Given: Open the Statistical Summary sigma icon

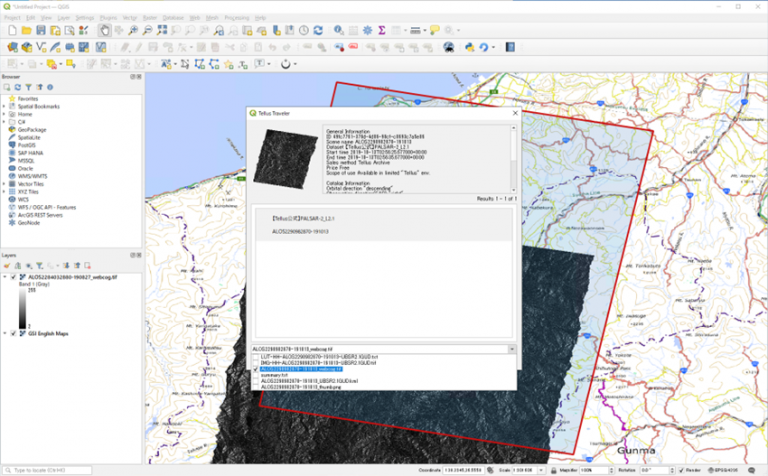Looking at the screenshot, I should point(382,30).
